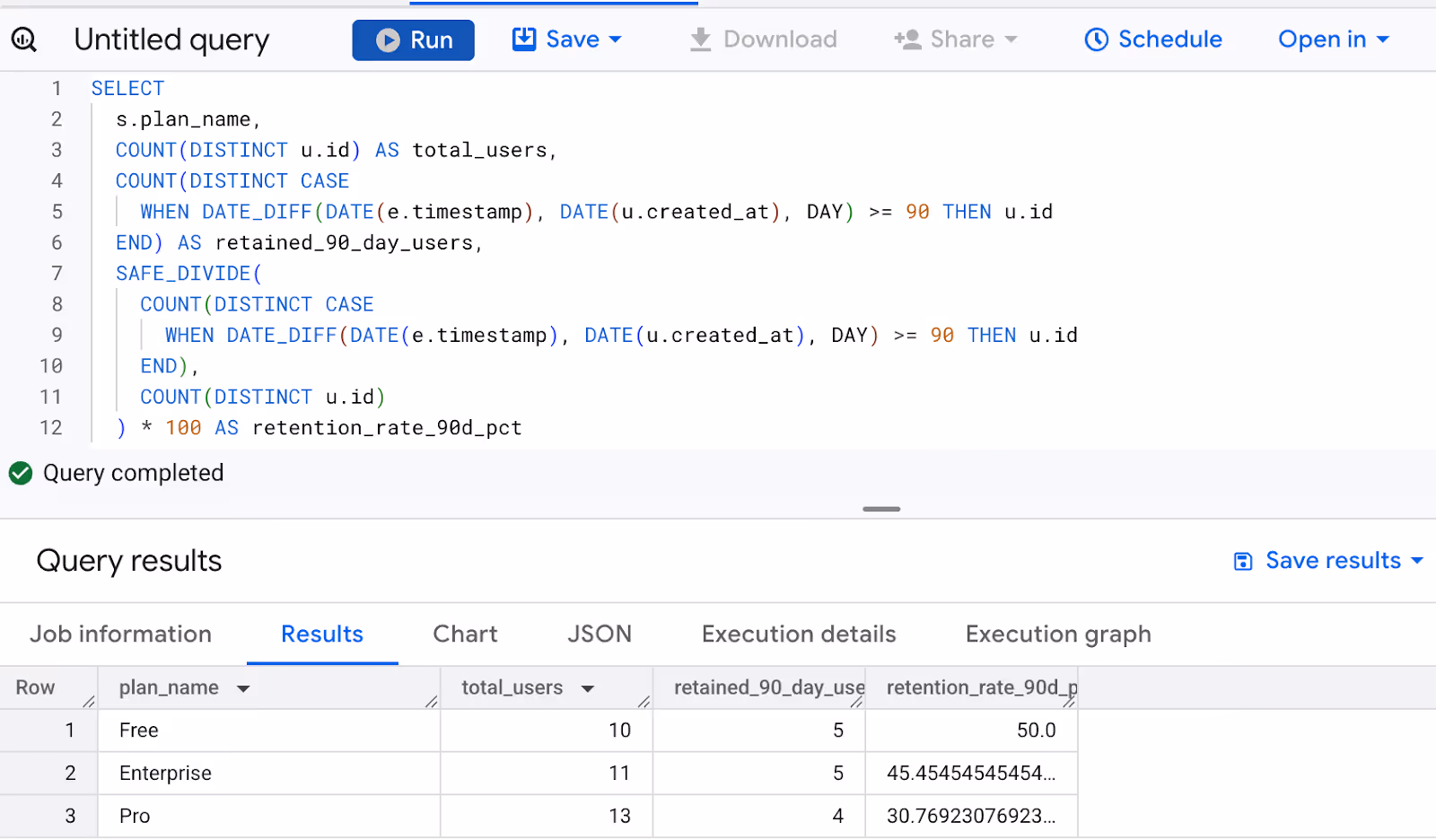Screen dimensions: 1436x840
Task: Click COUNT(DISTINCT u.id) on line 11
Action: point(262,397)
